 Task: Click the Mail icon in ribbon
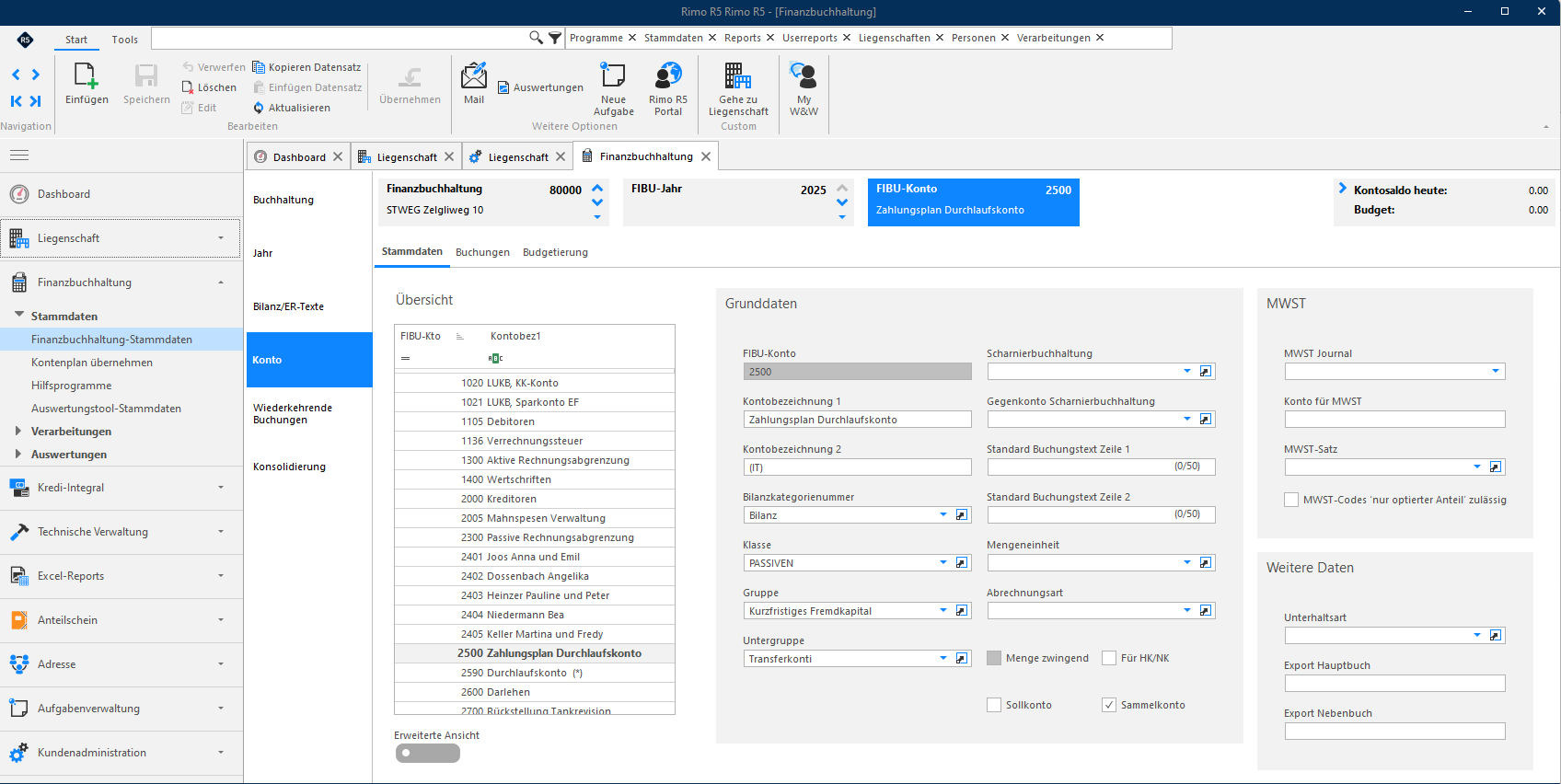click(x=474, y=75)
